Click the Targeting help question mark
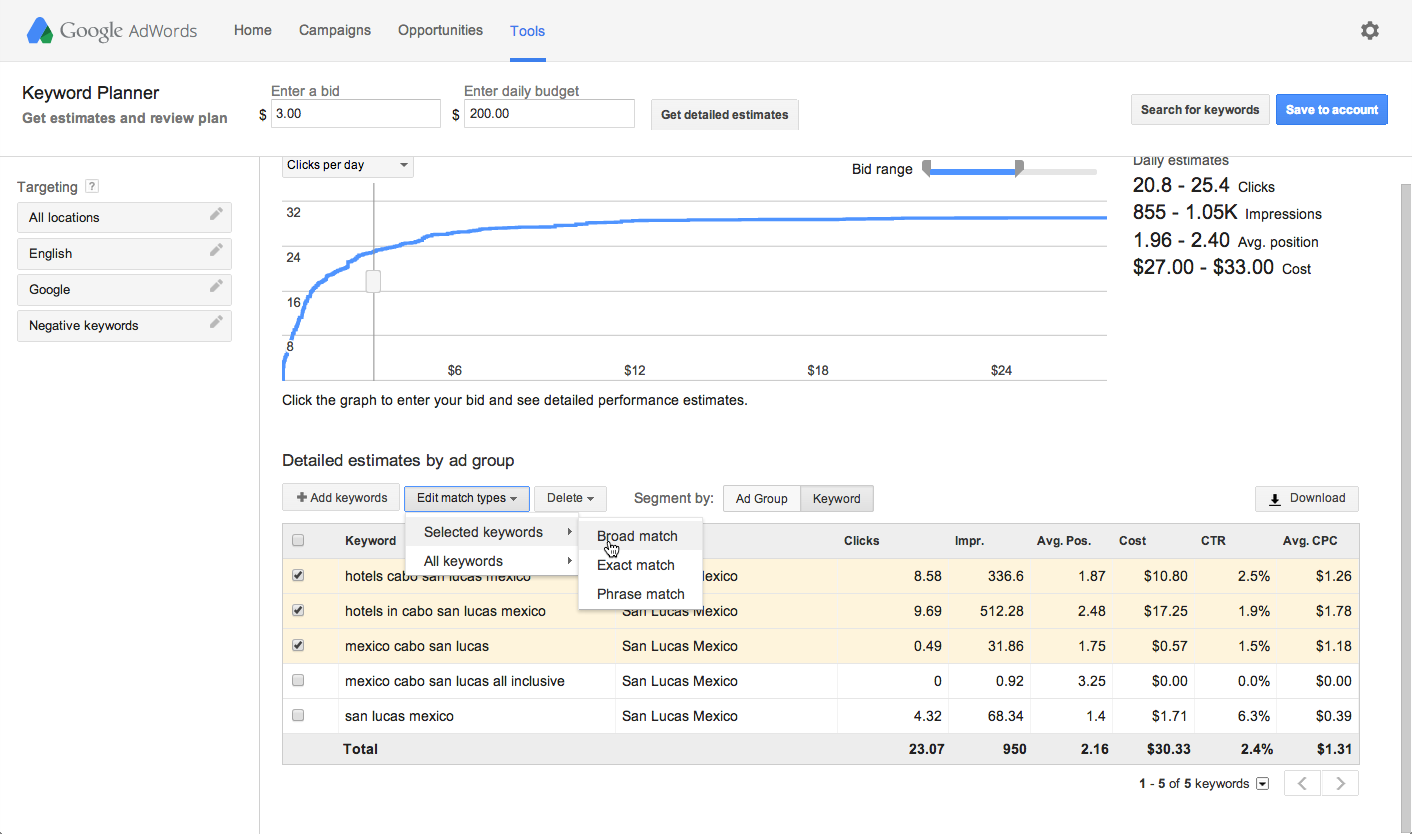The width and height of the screenshot is (1412, 834). tap(92, 186)
